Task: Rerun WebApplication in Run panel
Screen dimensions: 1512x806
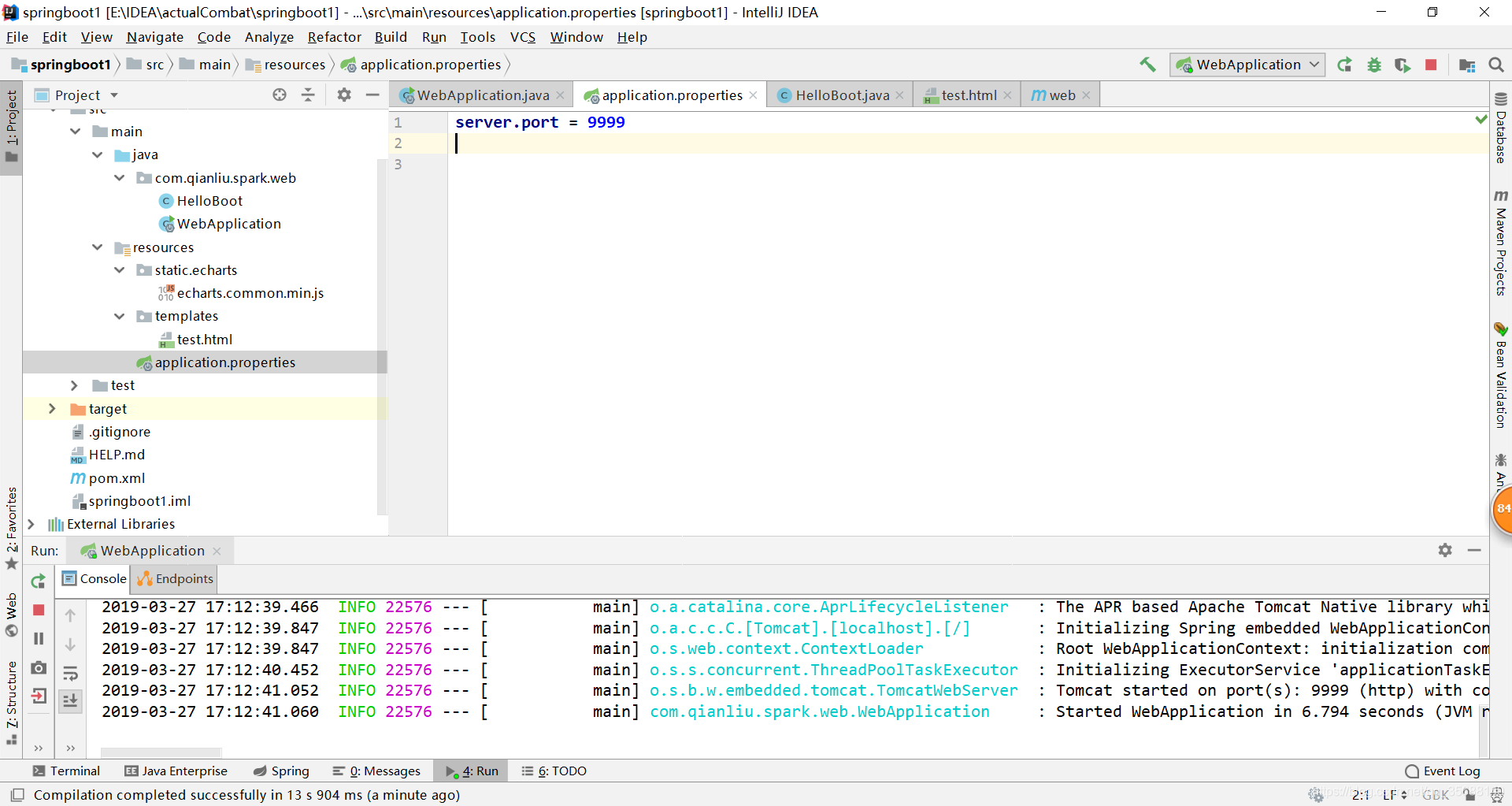Action: click(38, 581)
